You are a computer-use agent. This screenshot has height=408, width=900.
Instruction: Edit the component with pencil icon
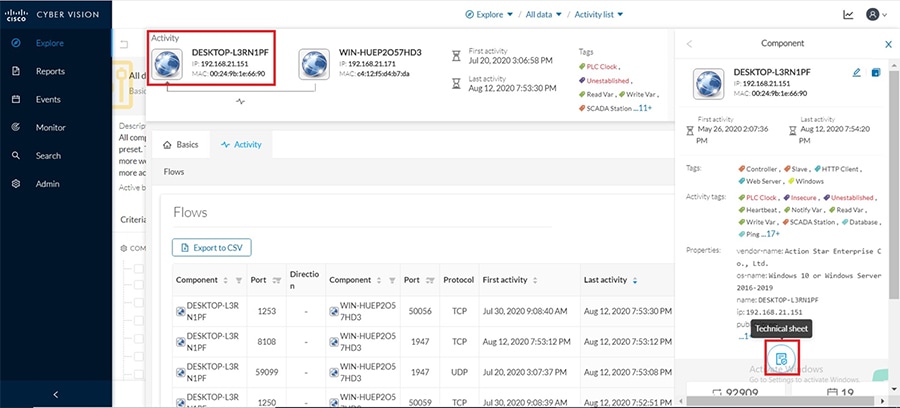(856, 72)
